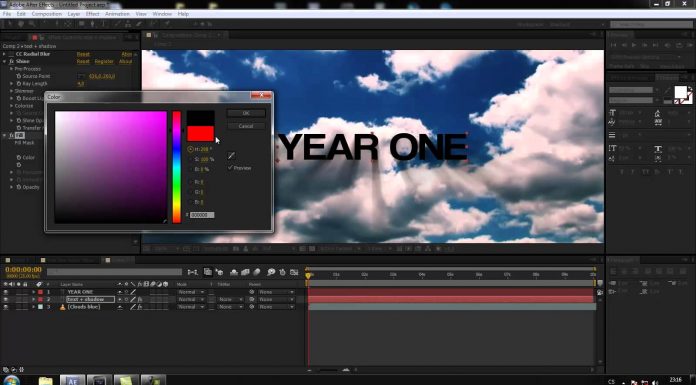
Task: Hide the Clouds blue layer eye icon
Action: tap(6, 307)
